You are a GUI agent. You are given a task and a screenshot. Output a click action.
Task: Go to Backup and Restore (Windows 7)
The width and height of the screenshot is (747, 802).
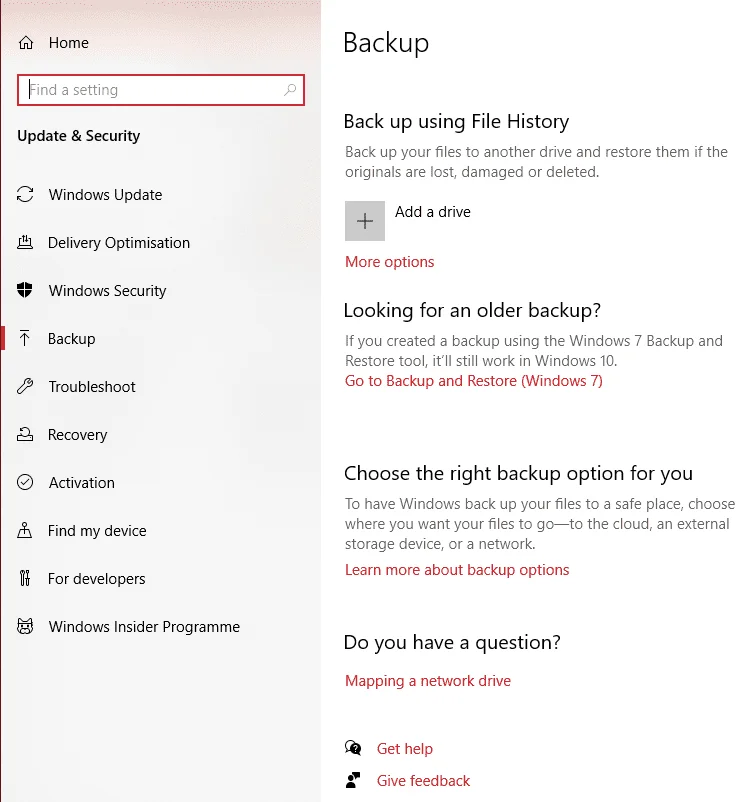click(473, 380)
